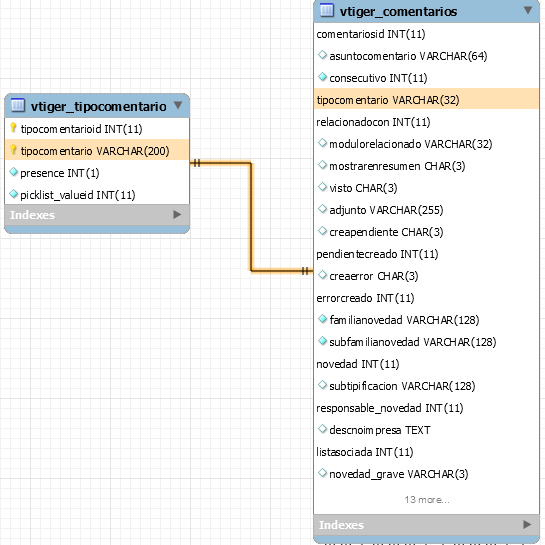
Task: Click diamond icon next to presence INT(1)
Action: [14, 172]
